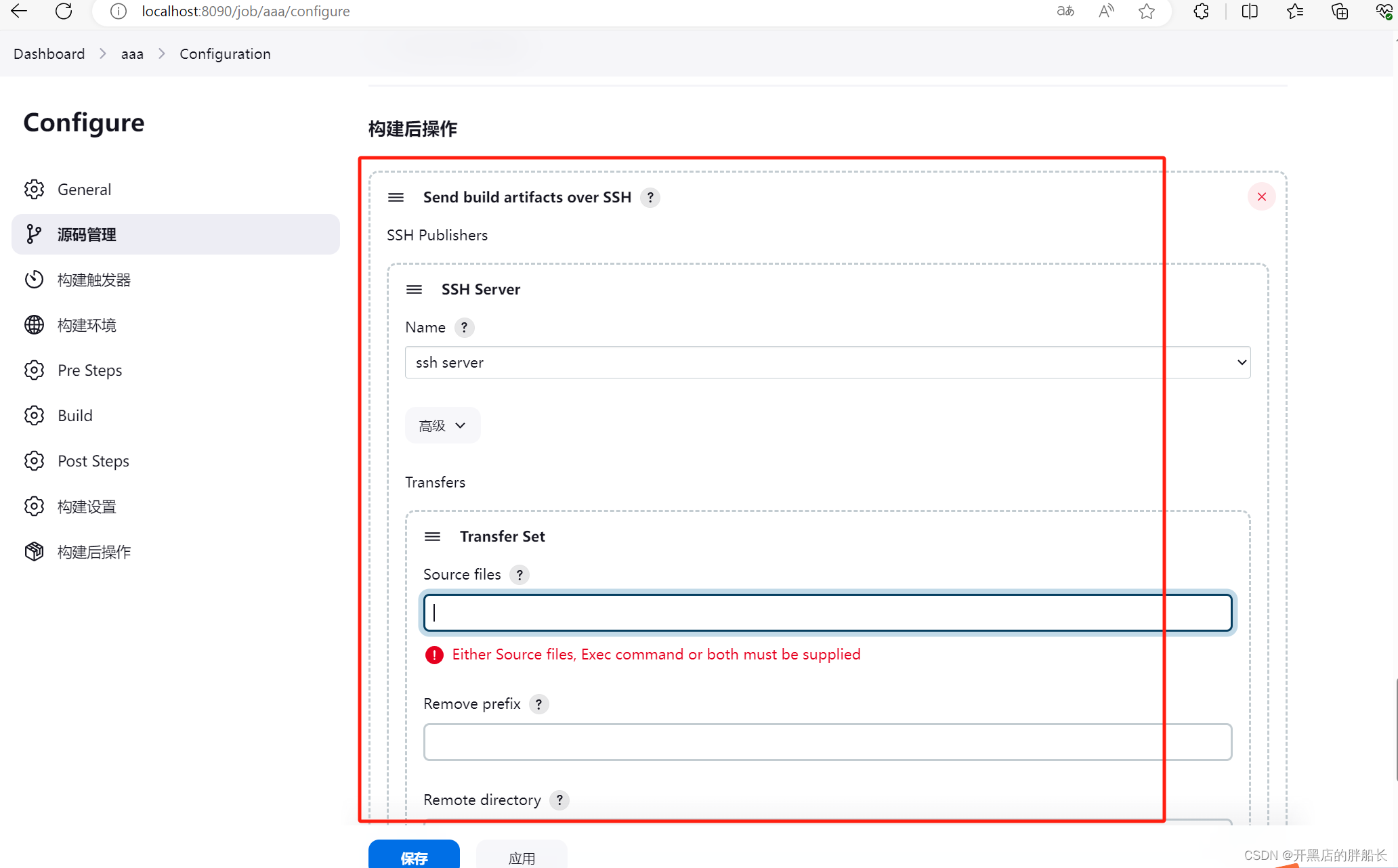Image resolution: width=1398 pixels, height=868 pixels.
Task: Click the Pre Steps gear icon
Action: [34, 370]
